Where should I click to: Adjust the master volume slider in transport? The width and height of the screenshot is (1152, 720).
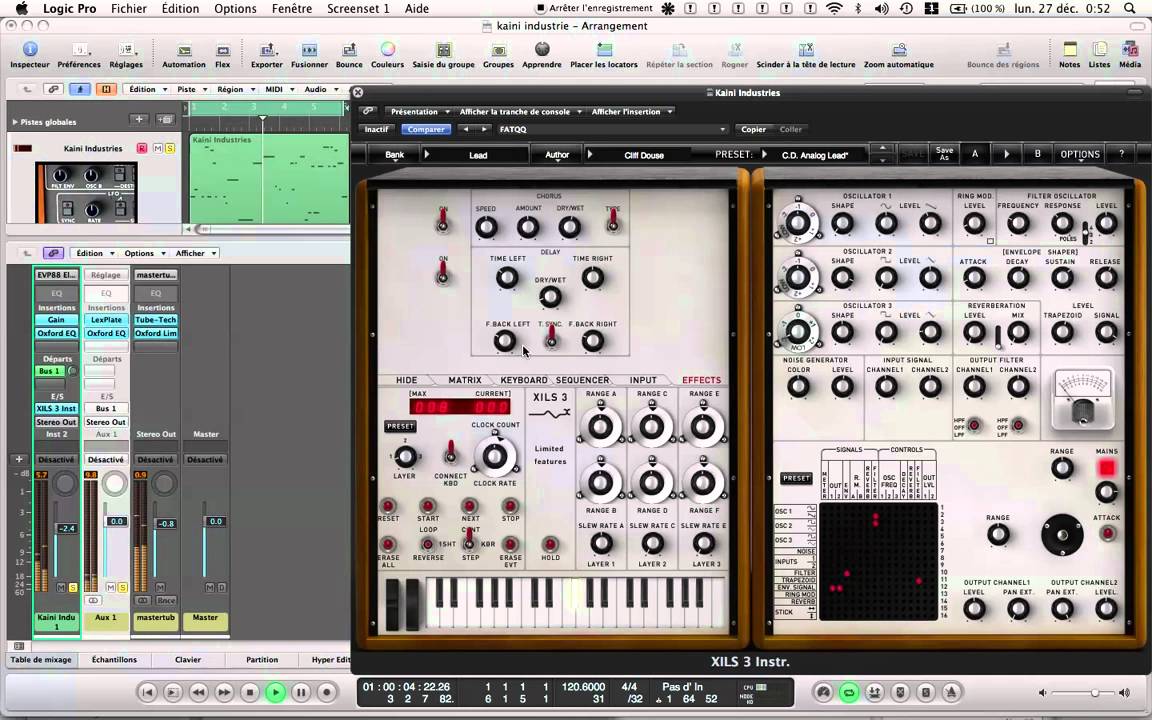coord(1095,693)
